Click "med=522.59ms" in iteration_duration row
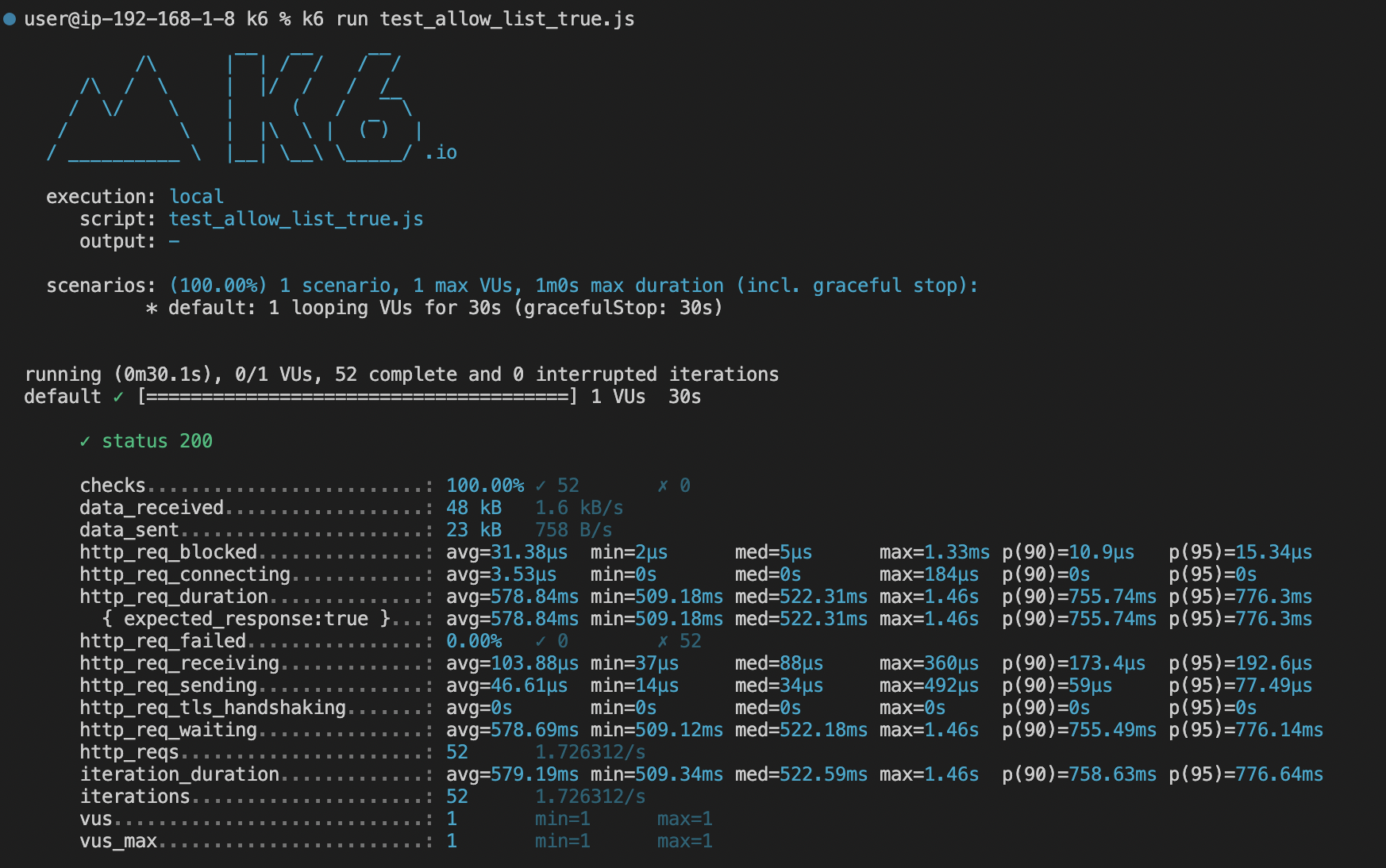The image size is (1386, 868). [x=801, y=774]
